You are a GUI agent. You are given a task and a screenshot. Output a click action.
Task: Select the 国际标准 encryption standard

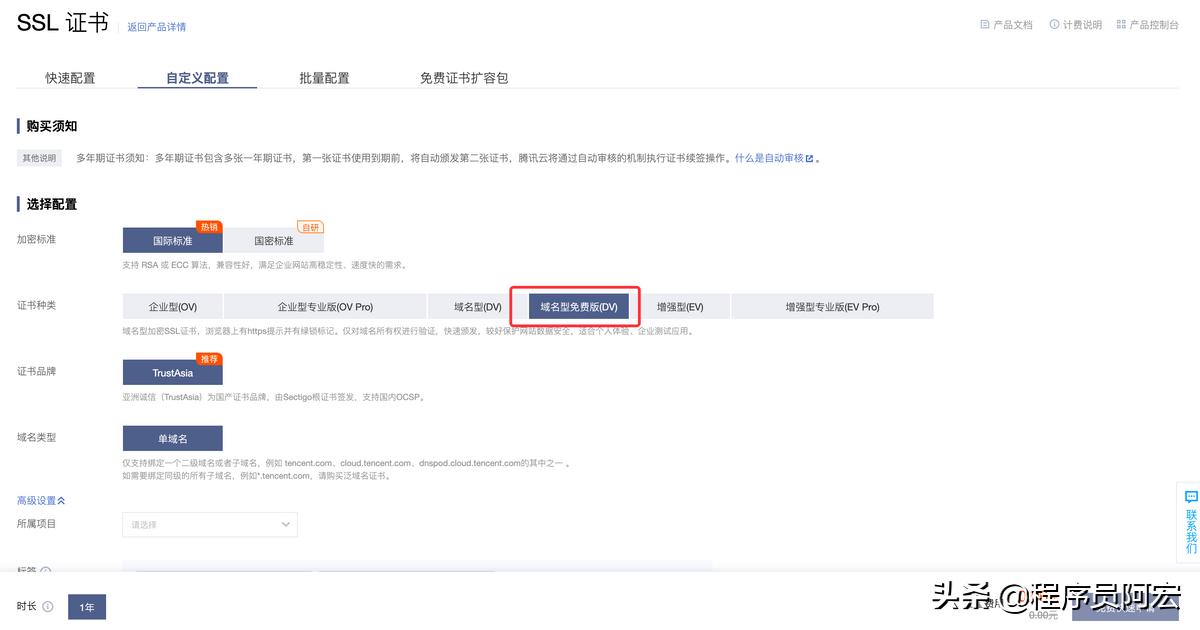[172, 240]
